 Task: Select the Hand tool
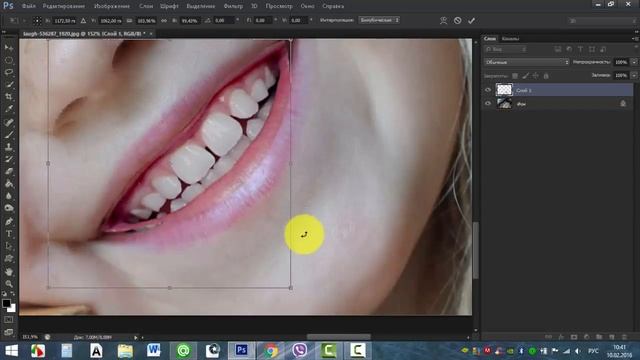9,271
